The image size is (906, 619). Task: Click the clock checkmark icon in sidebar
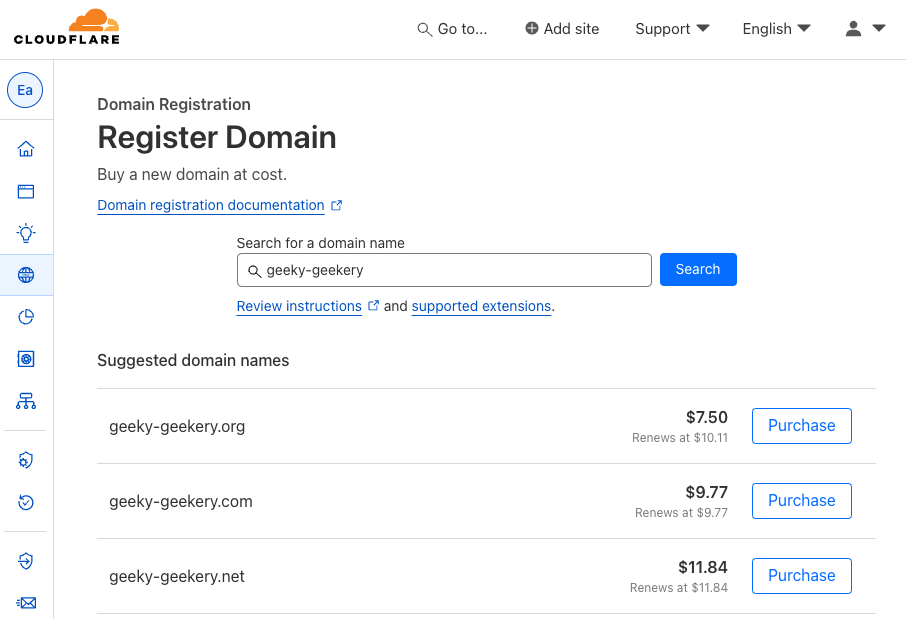tap(26, 502)
